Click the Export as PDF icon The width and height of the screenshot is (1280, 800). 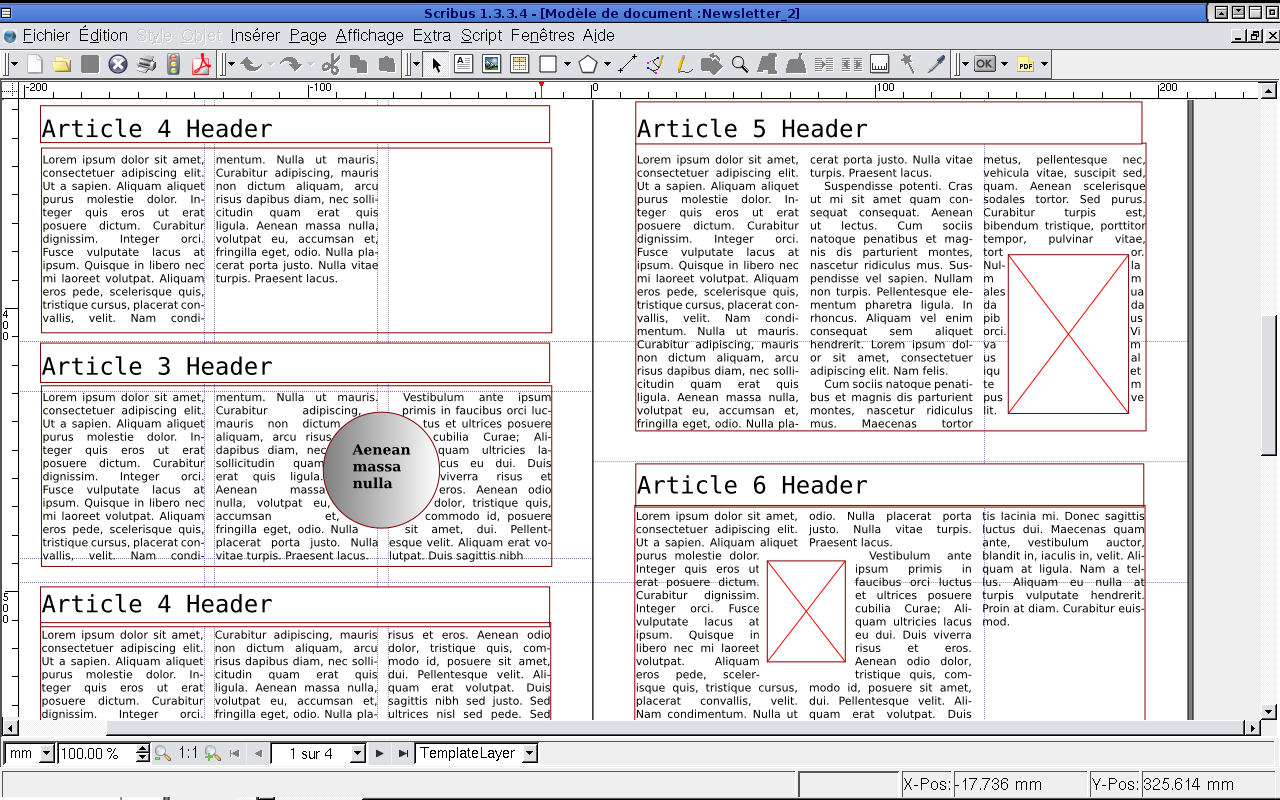201,65
